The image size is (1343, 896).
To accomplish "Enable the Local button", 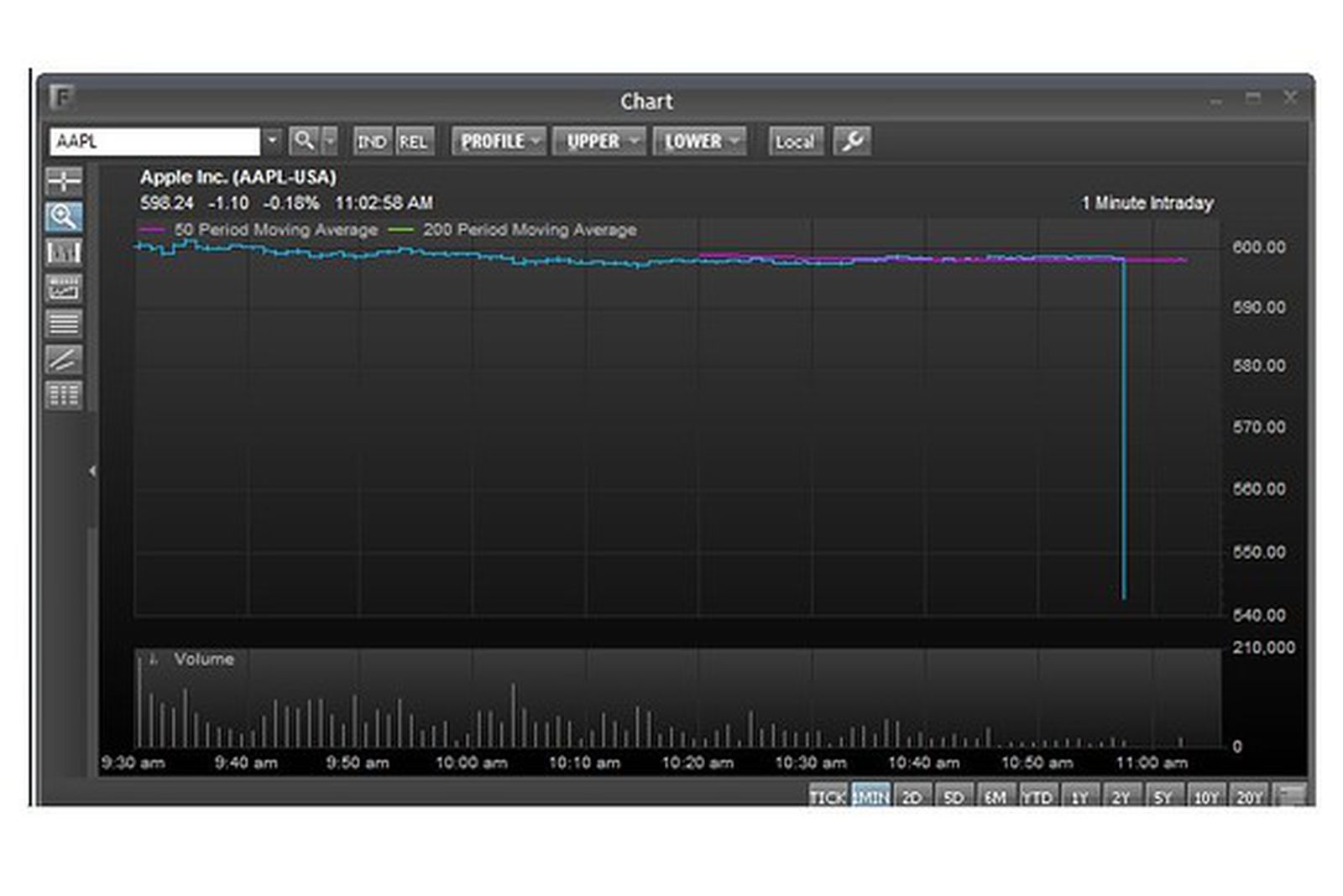I will (x=794, y=141).
